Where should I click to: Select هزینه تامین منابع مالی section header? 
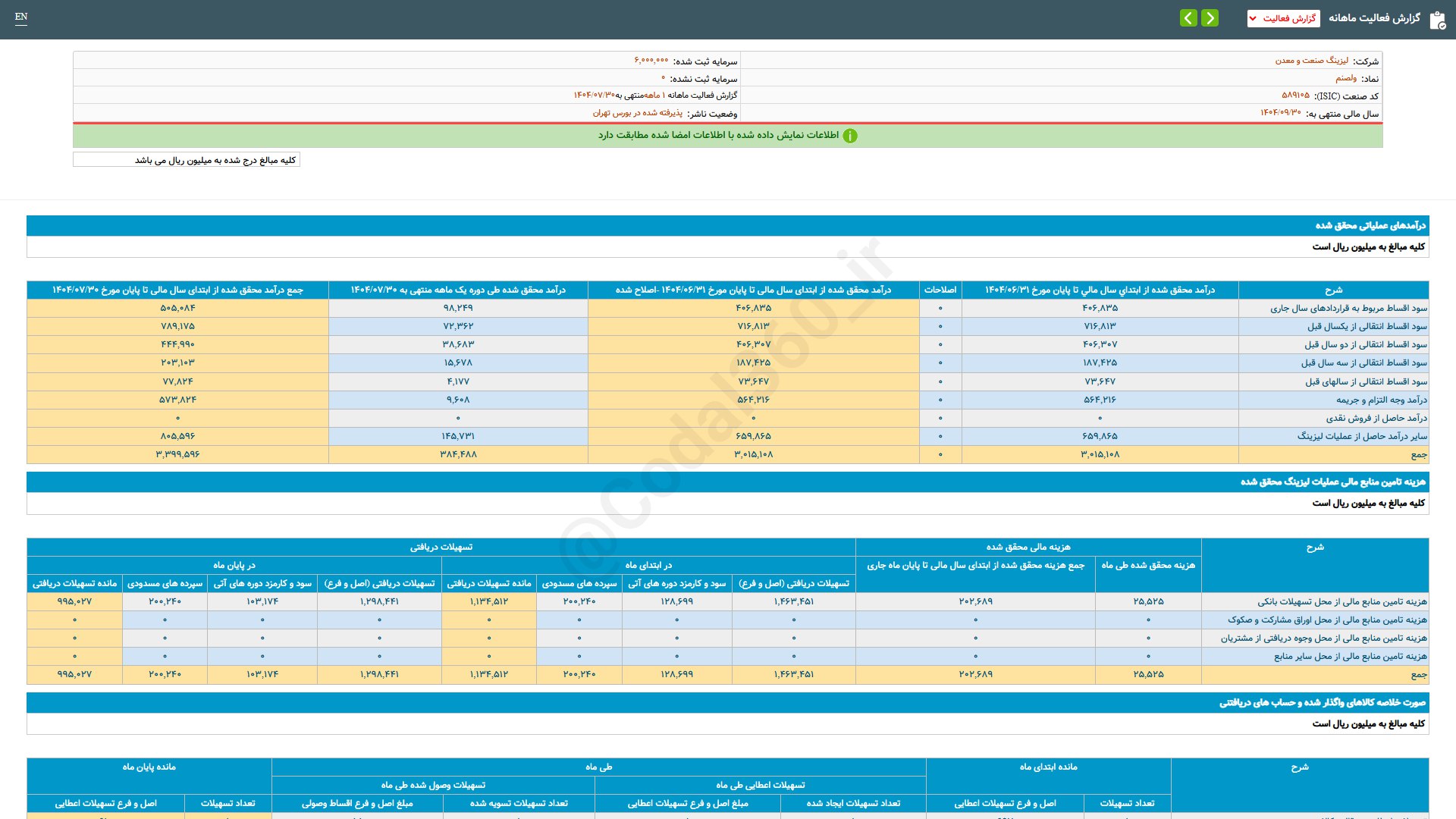(1332, 482)
